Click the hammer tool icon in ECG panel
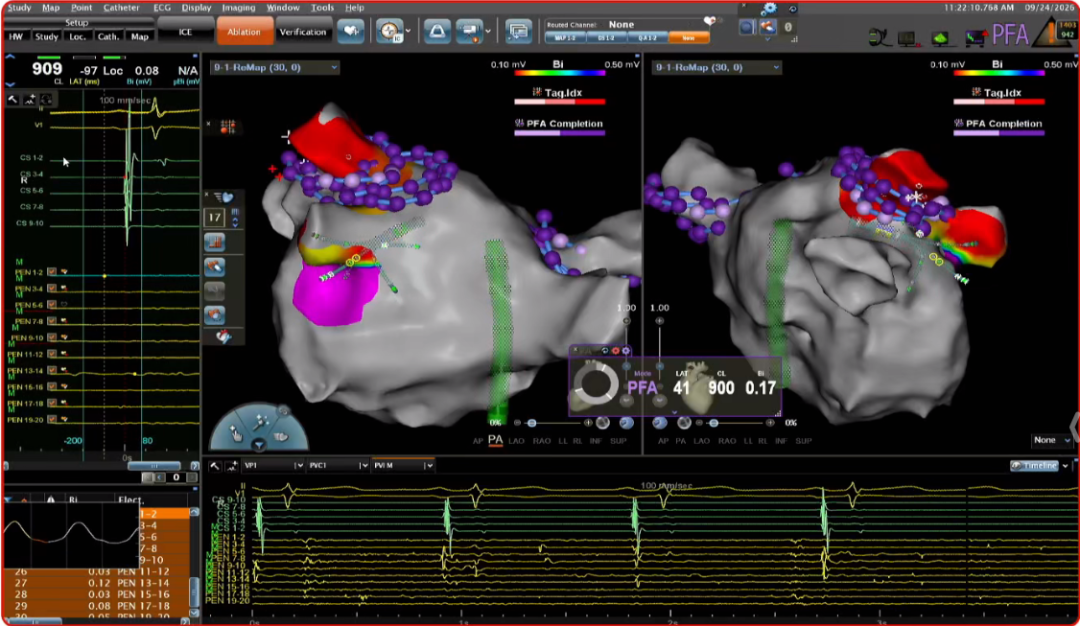The width and height of the screenshot is (1080, 626). [13, 100]
